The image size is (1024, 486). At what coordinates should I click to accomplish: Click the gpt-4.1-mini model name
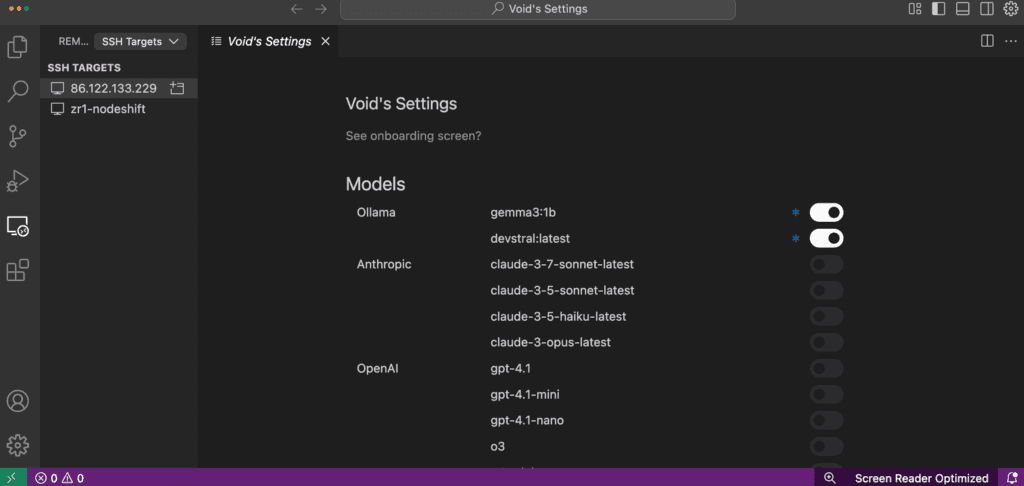tap(525, 395)
